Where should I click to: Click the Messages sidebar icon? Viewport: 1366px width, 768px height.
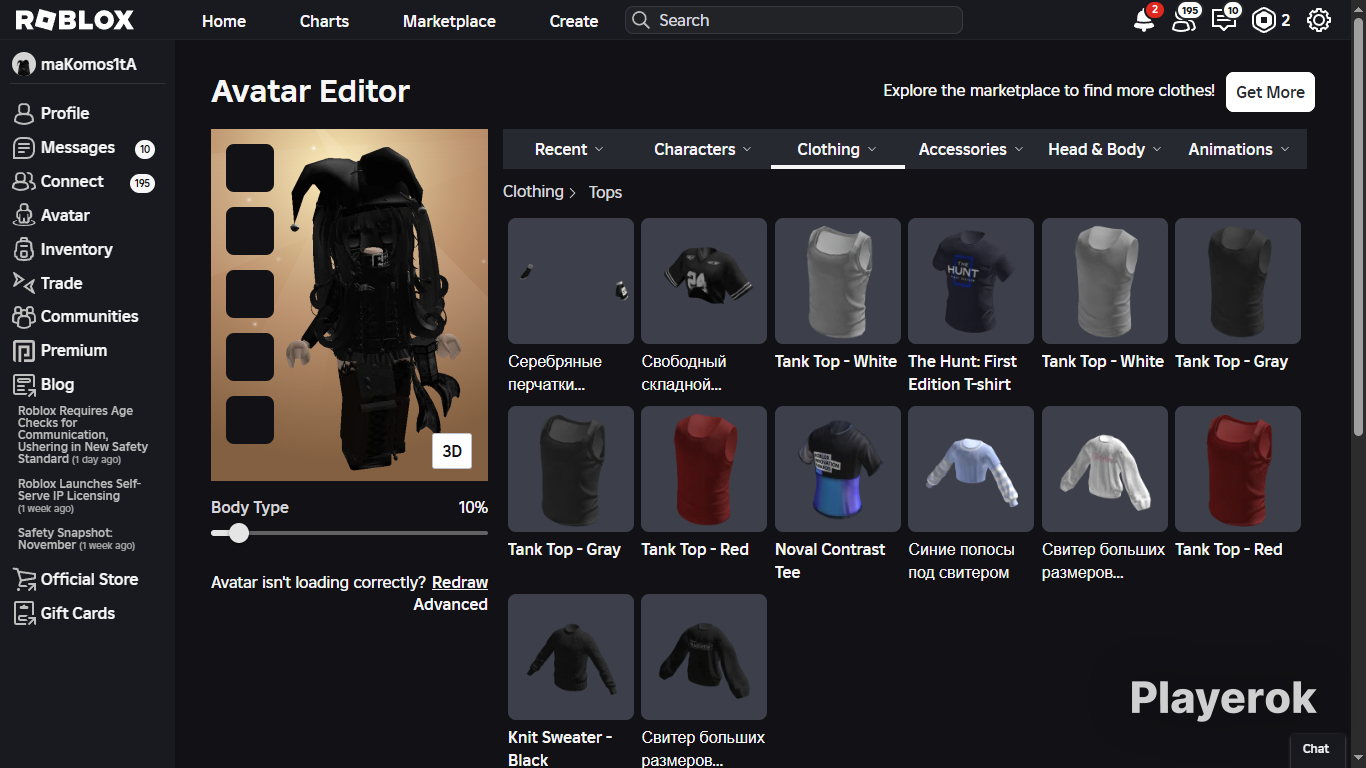(24, 148)
